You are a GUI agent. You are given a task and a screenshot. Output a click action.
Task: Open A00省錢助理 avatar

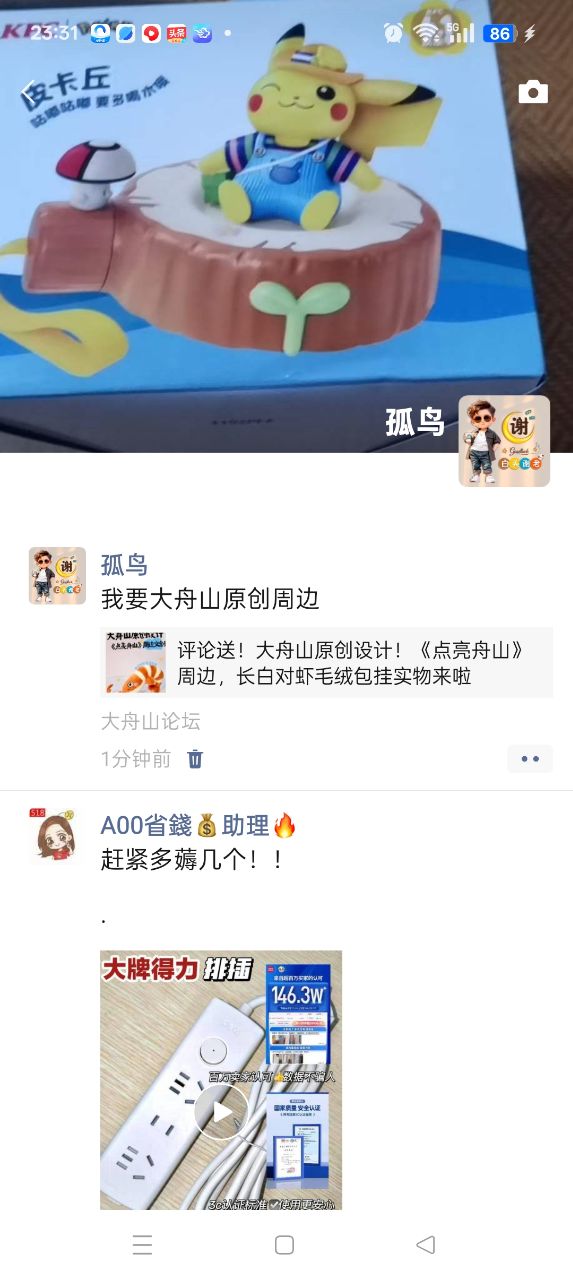click(57, 837)
